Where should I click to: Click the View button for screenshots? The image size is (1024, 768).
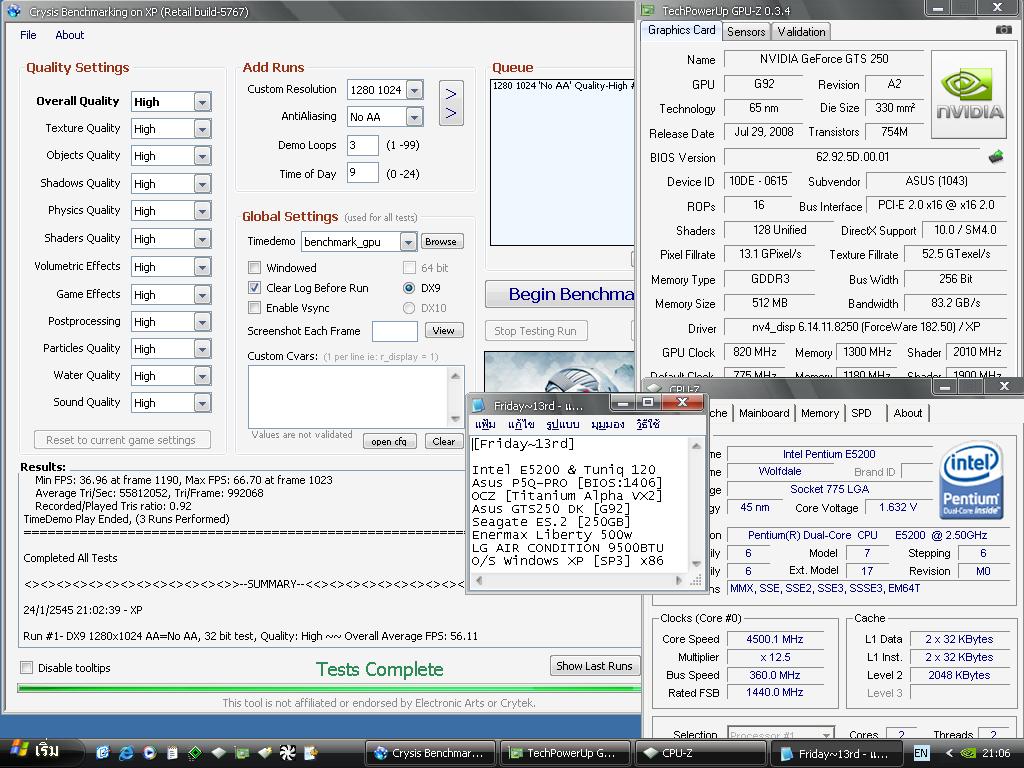coord(443,330)
